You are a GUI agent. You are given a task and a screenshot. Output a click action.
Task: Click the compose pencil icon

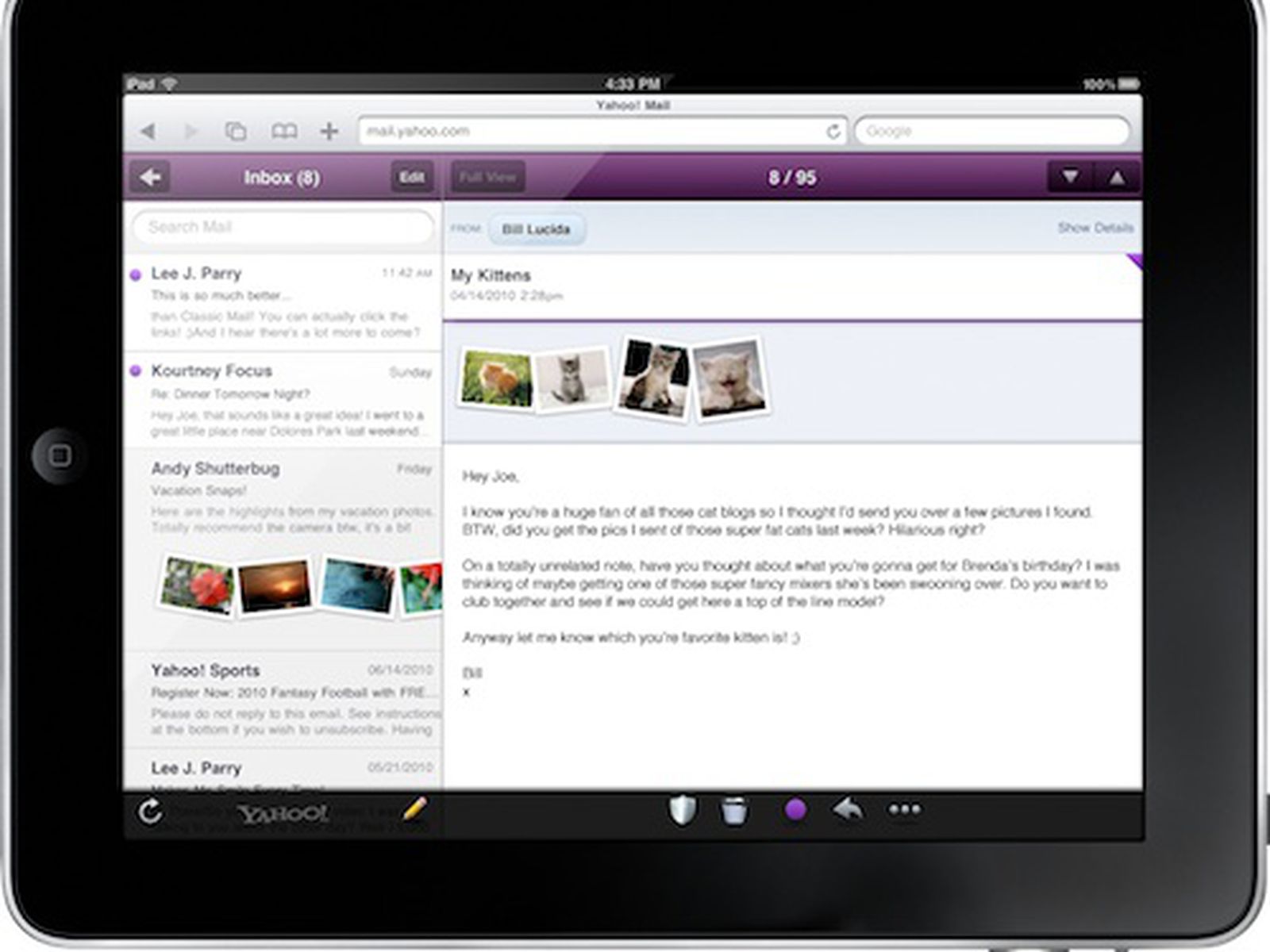tap(414, 809)
